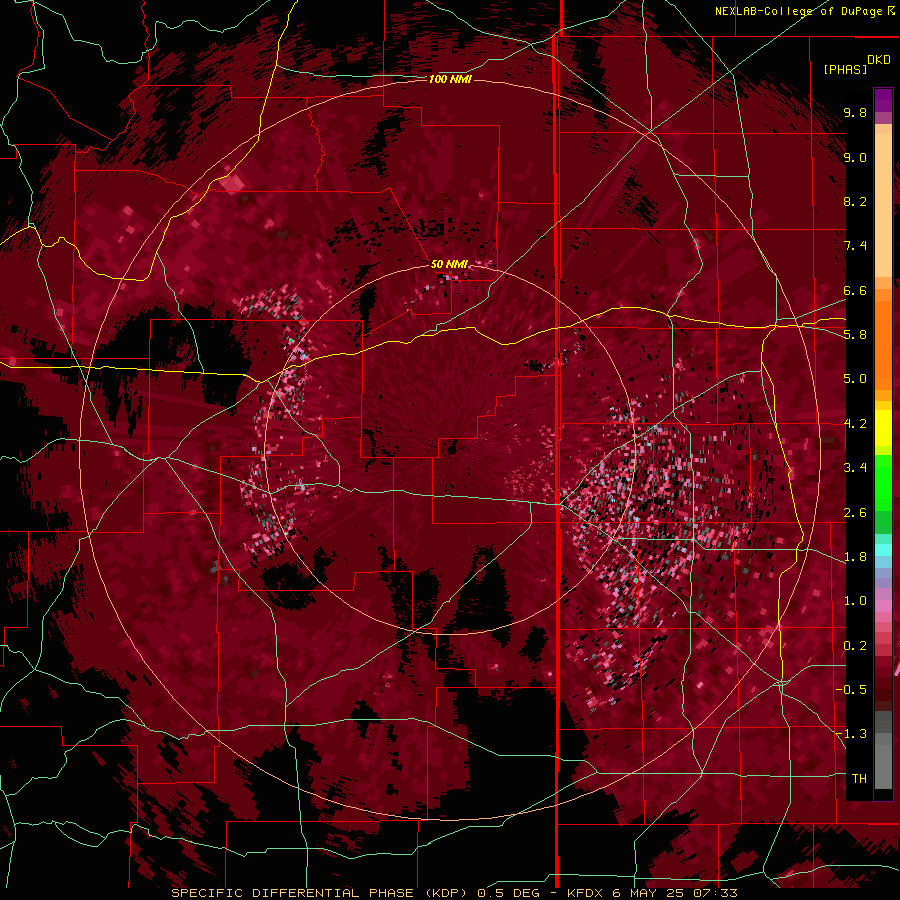Click the 4.2 value on the color scale
Viewport: 900px width, 900px height.
(855, 424)
